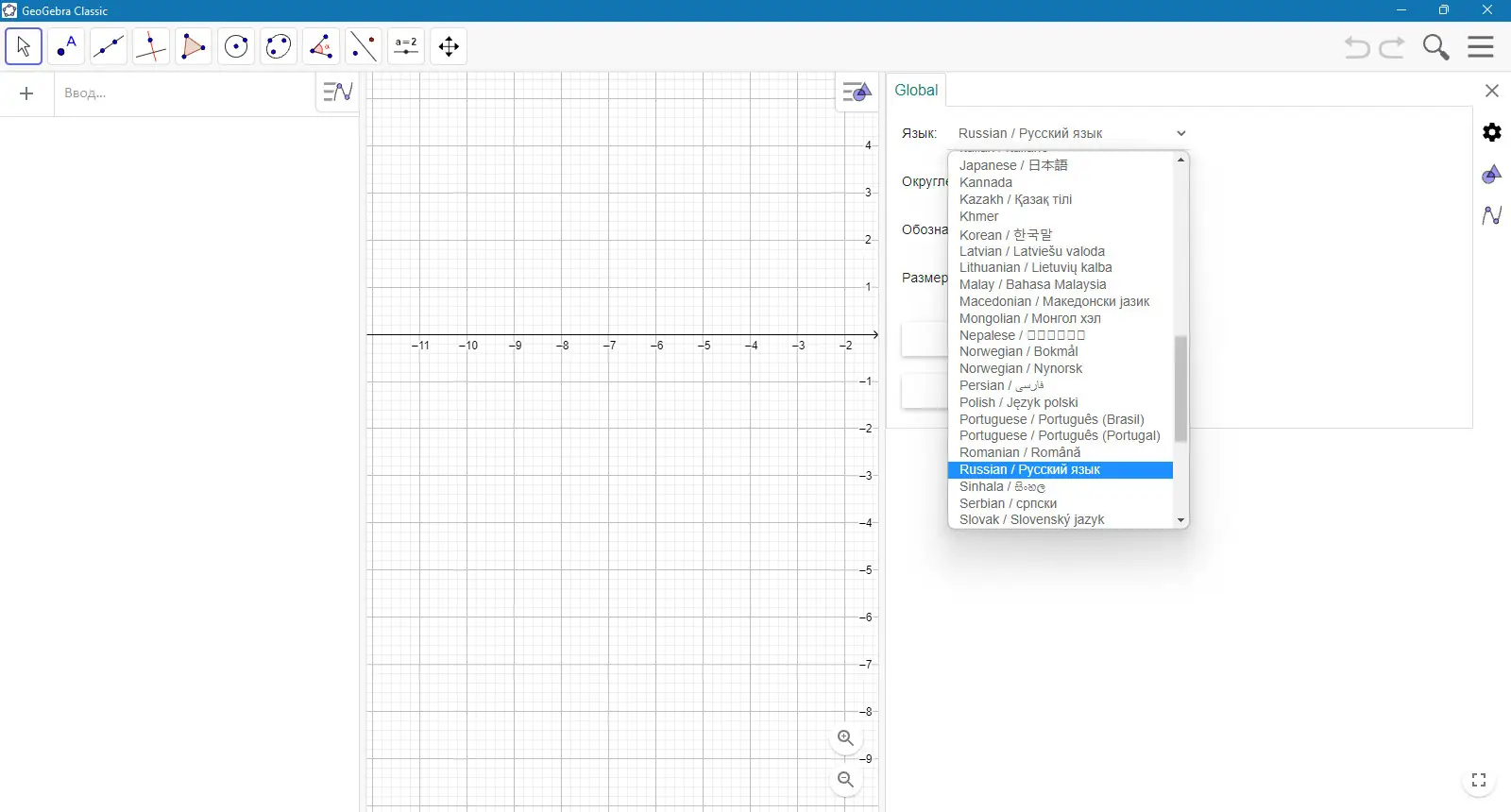The width and height of the screenshot is (1511, 812).
Task: Select the Slider a=2 tool
Action: coord(406,46)
